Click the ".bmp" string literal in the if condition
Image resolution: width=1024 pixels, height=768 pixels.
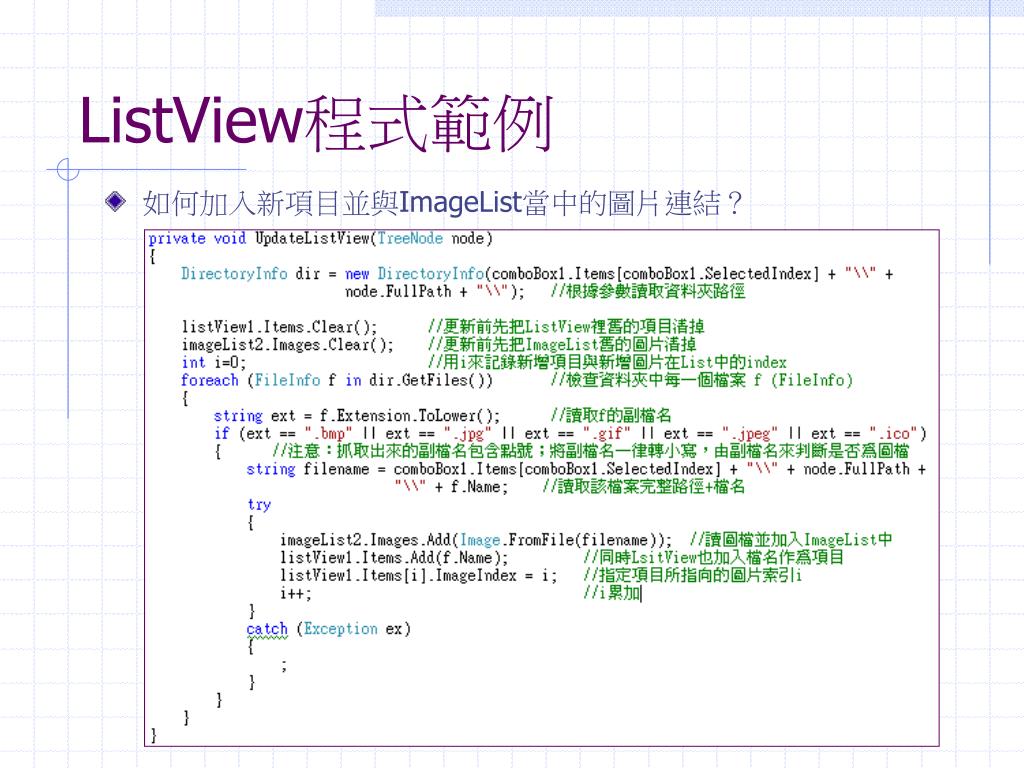[328, 433]
